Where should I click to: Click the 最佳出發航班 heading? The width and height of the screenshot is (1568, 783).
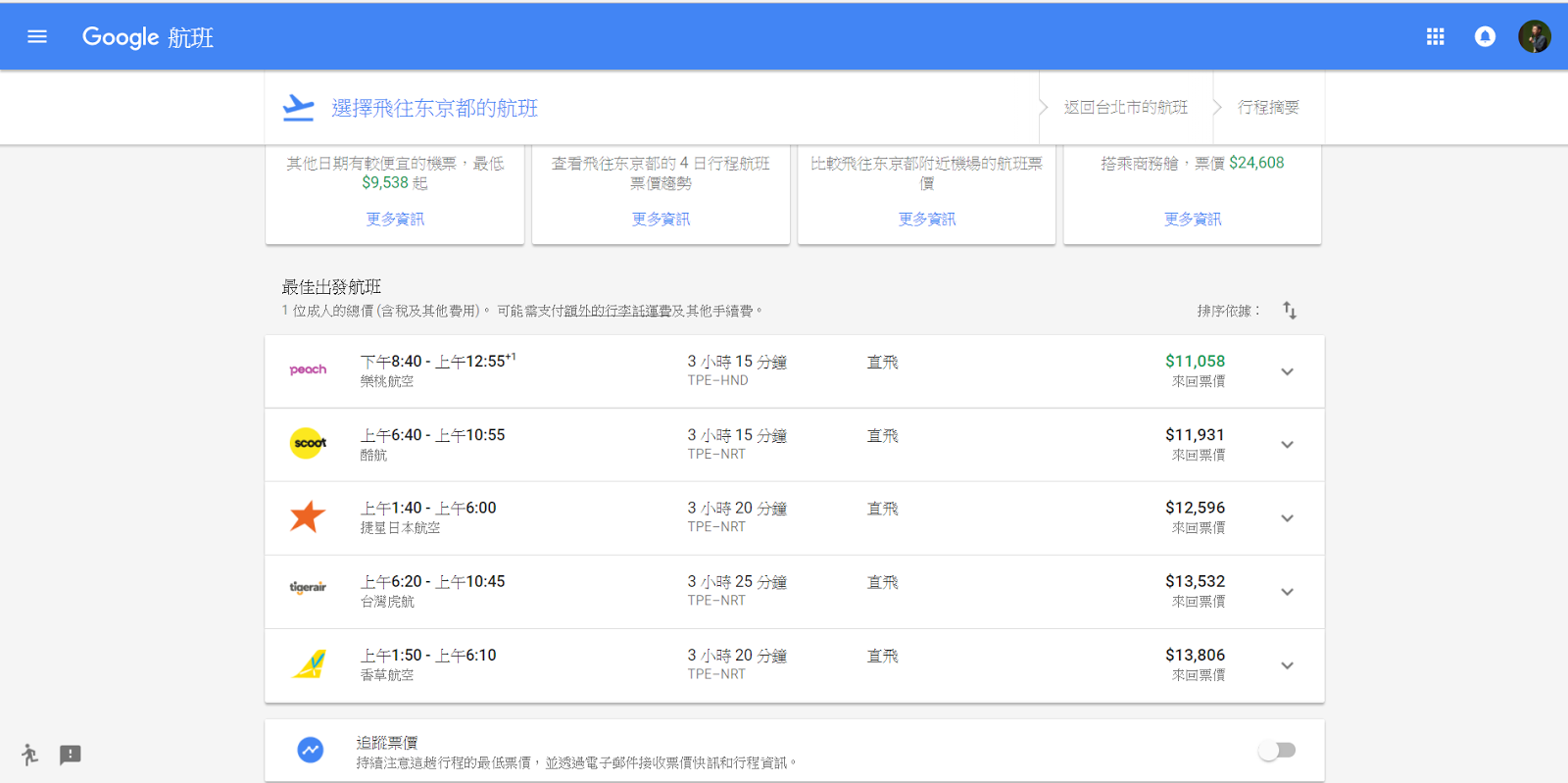[x=331, y=287]
